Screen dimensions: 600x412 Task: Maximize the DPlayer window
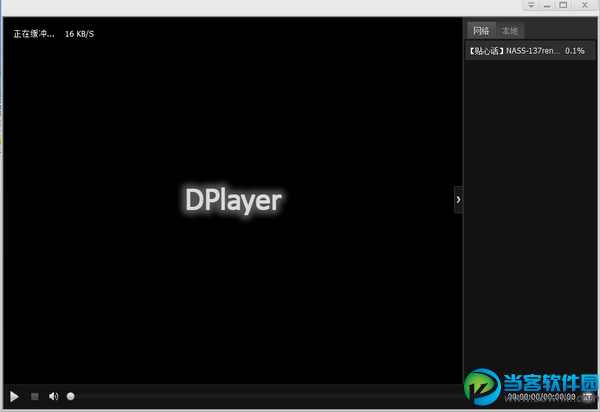[563, 5]
